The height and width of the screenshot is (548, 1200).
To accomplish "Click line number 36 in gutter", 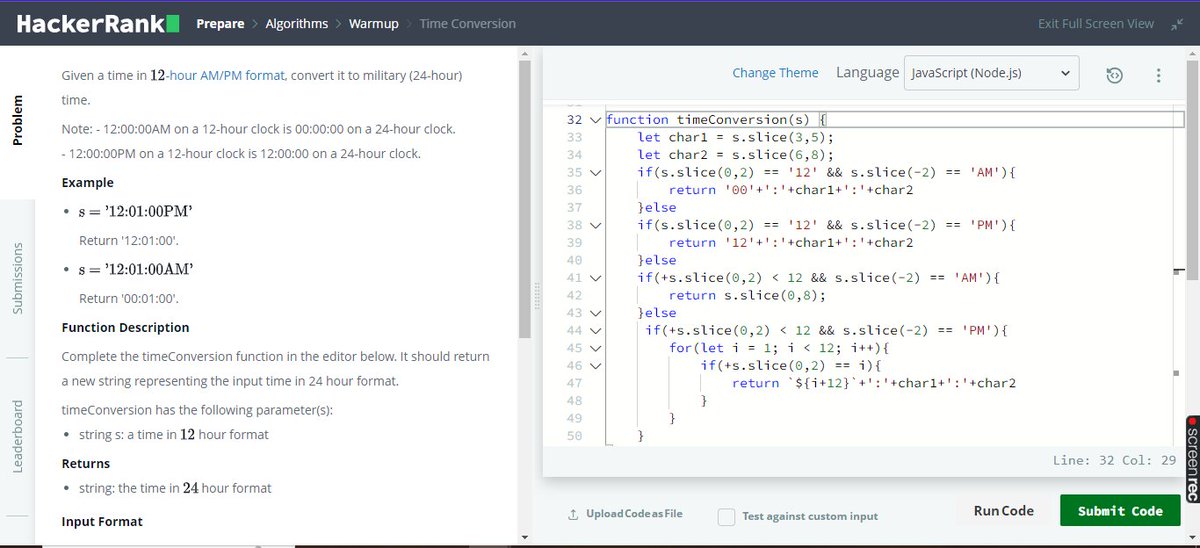I will pyautogui.click(x=573, y=190).
